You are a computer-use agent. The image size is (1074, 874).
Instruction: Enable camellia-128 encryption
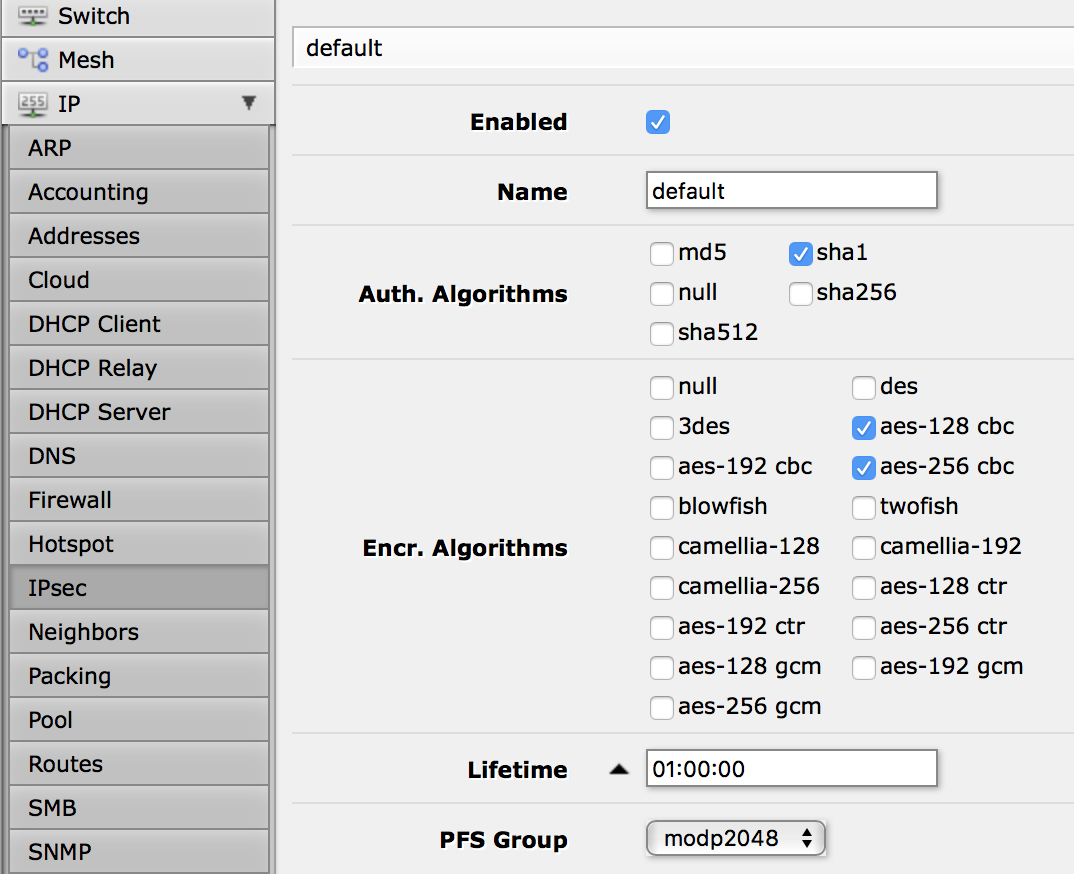[x=662, y=547]
